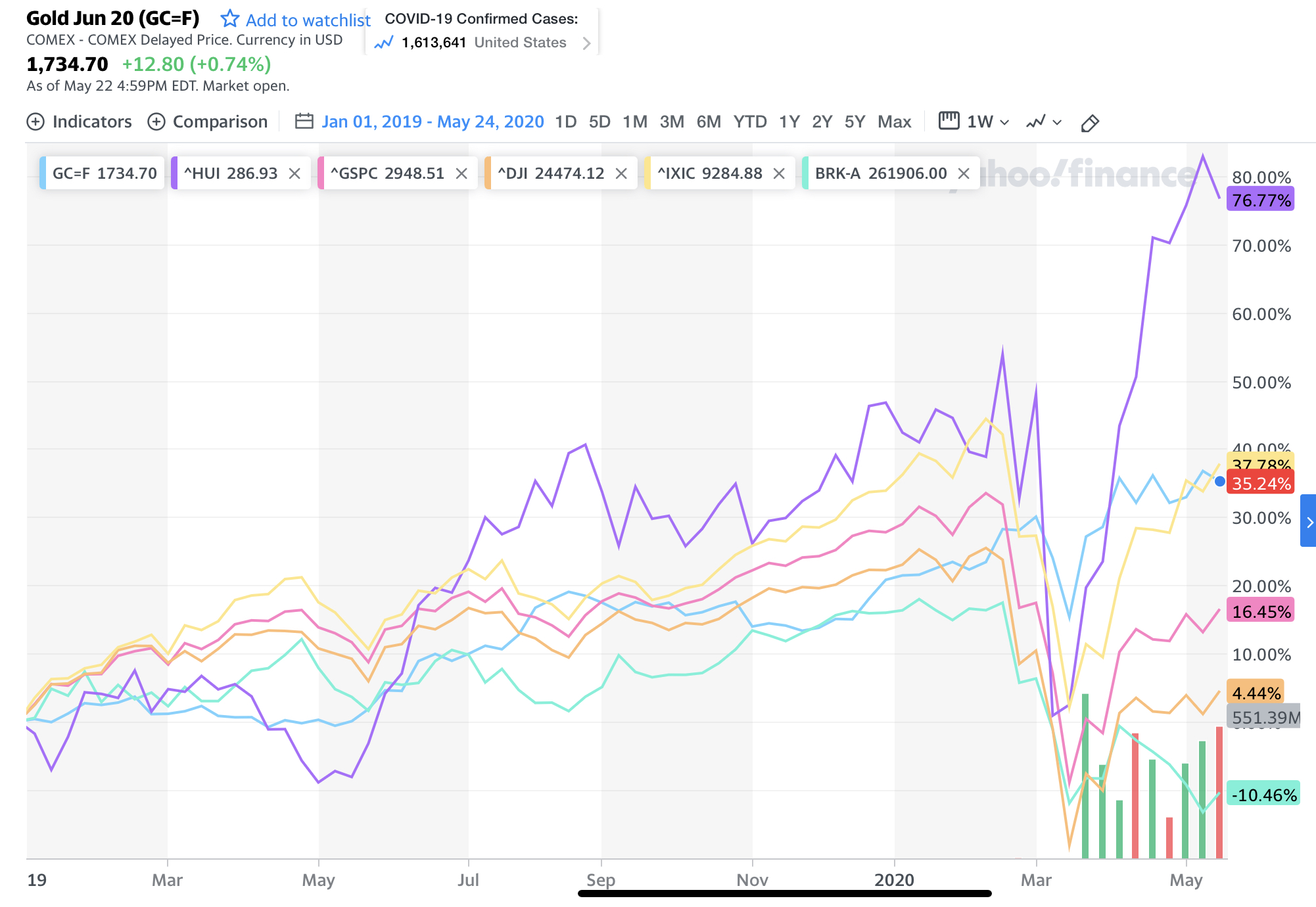Click the Add to watchlist star icon
The width and height of the screenshot is (1316, 907).
(x=229, y=19)
